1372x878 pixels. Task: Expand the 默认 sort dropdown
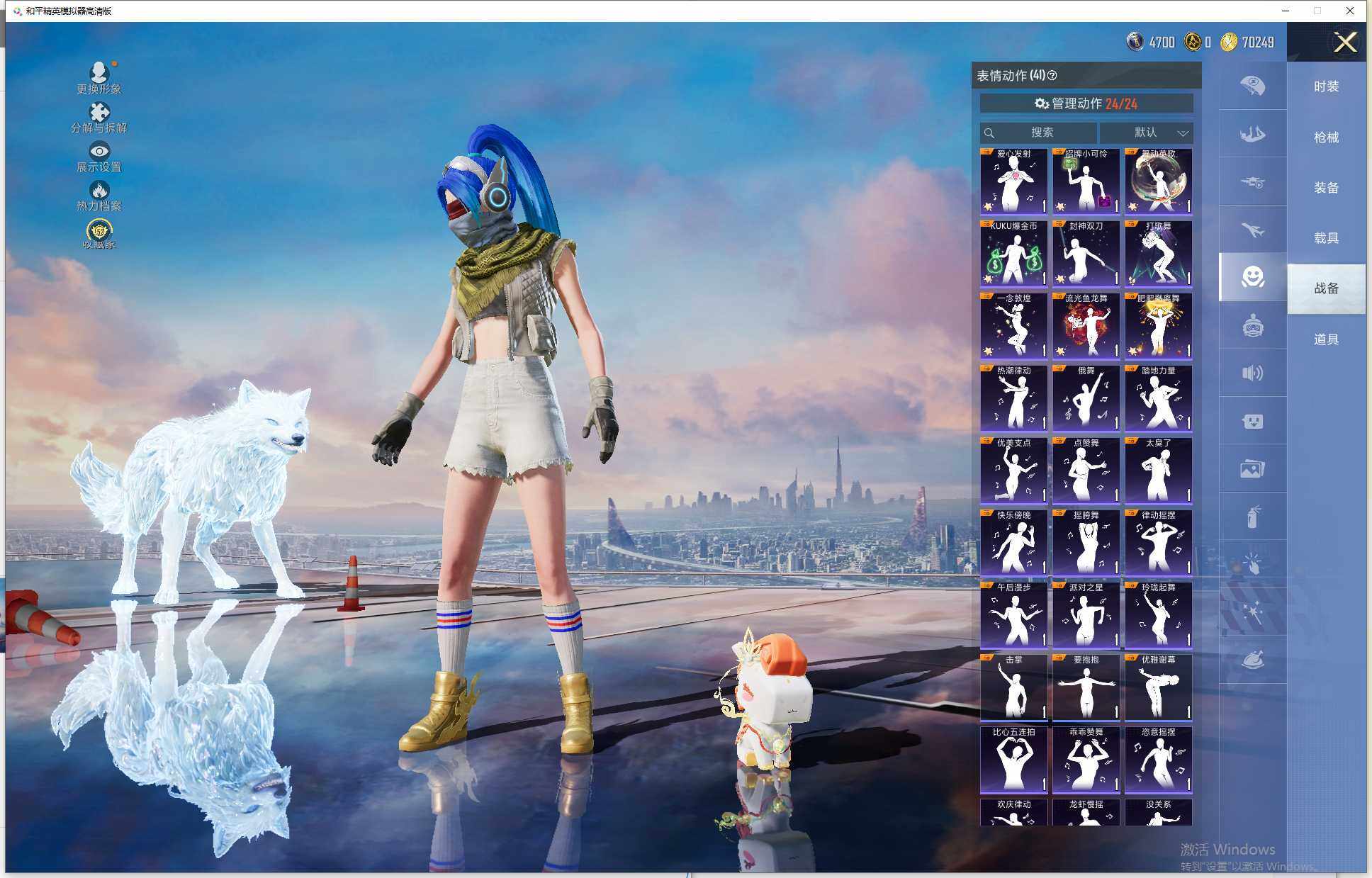pyautogui.click(x=1147, y=133)
